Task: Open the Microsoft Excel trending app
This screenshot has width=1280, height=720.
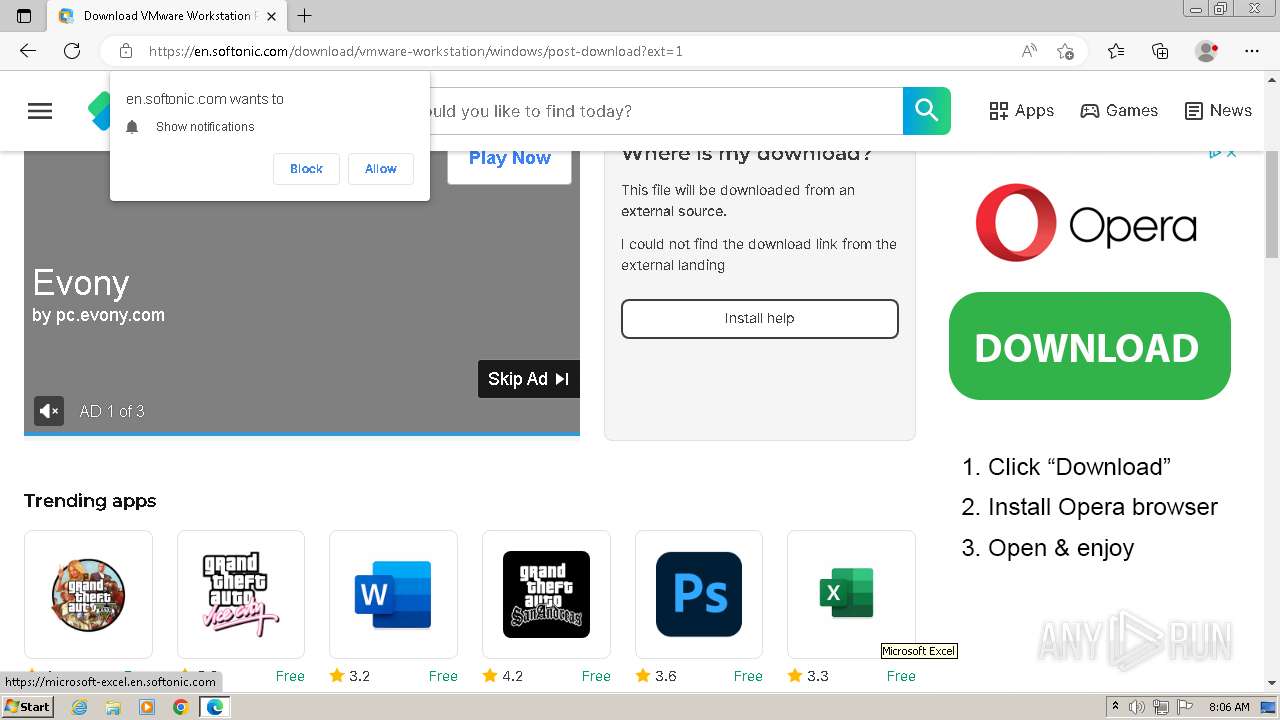Action: click(851, 594)
